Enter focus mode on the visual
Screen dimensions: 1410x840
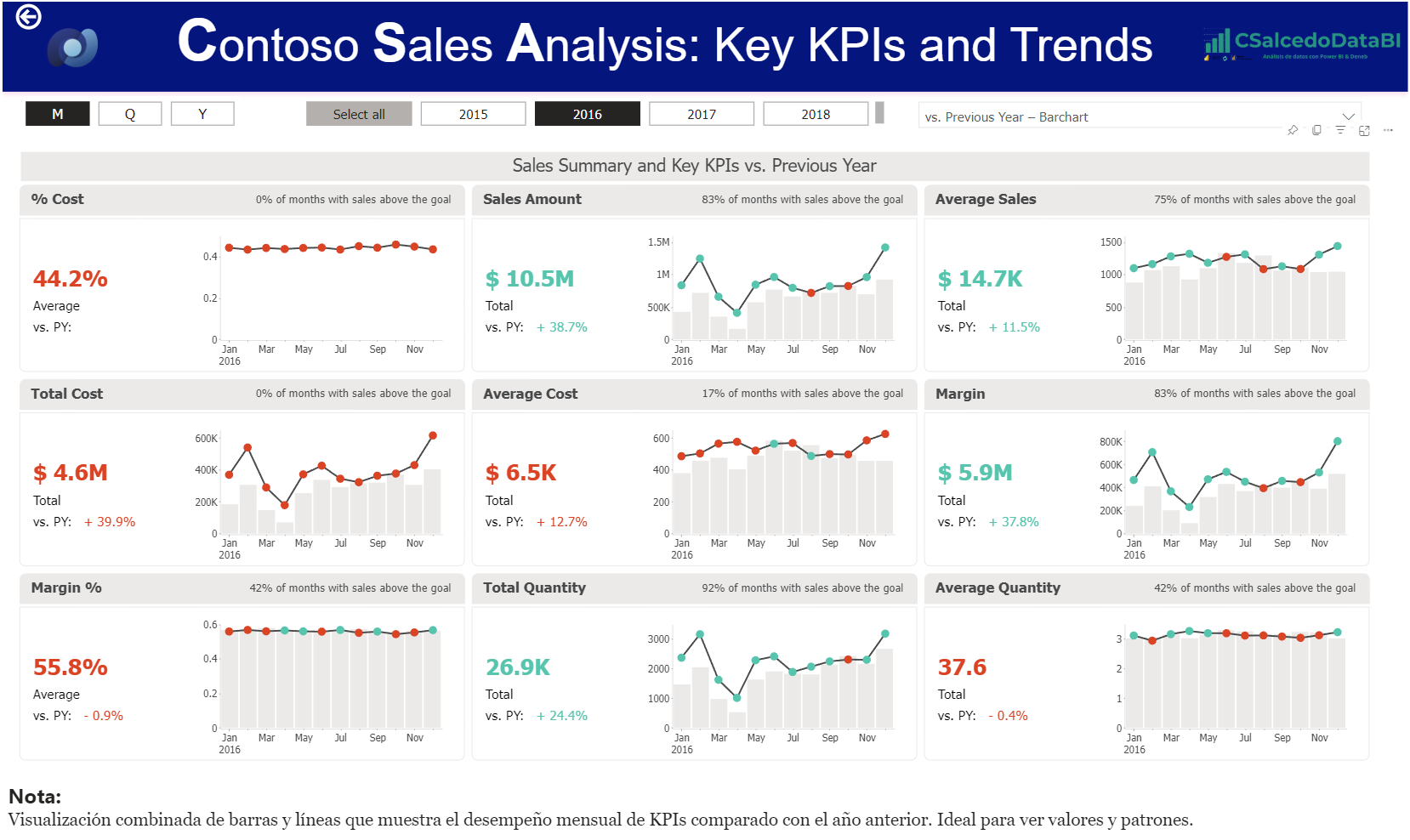click(1364, 130)
